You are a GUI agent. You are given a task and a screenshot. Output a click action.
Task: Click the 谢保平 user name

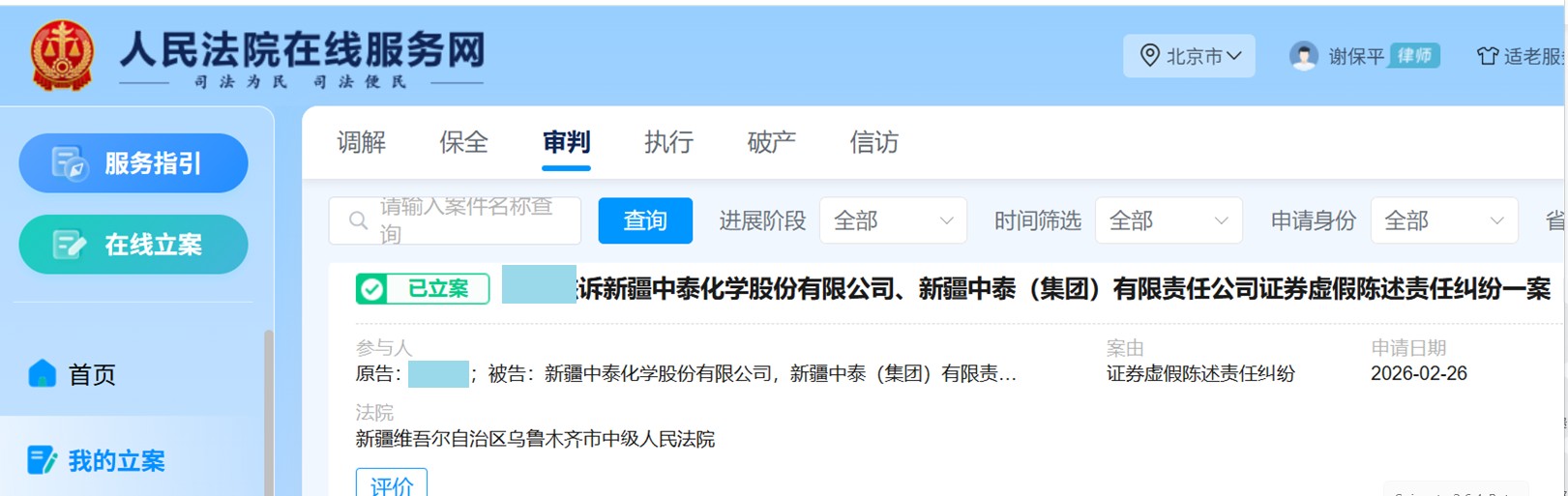pyautogui.click(x=1355, y=56)
